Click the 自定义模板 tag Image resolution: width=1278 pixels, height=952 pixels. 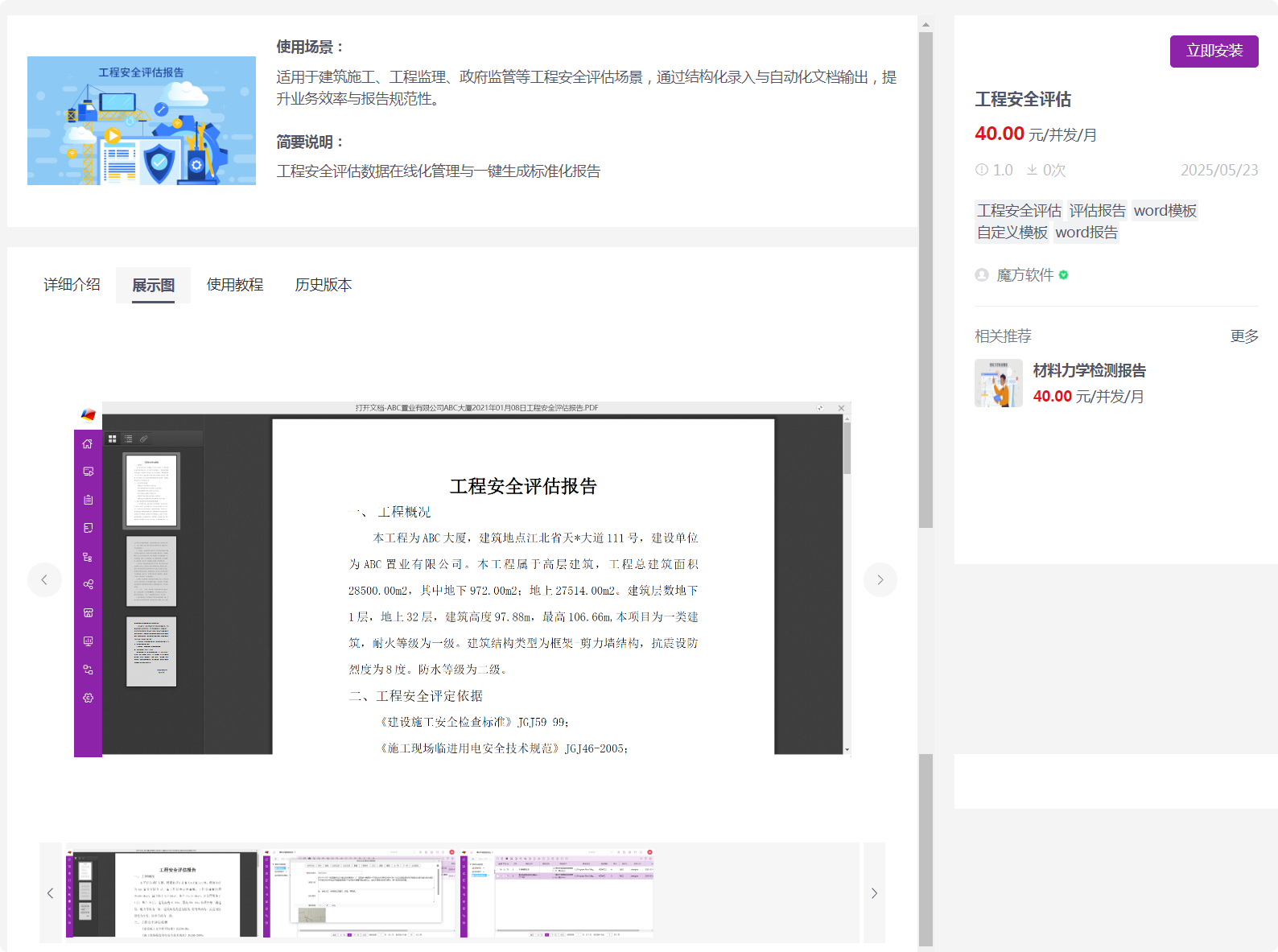(1012, 233)
